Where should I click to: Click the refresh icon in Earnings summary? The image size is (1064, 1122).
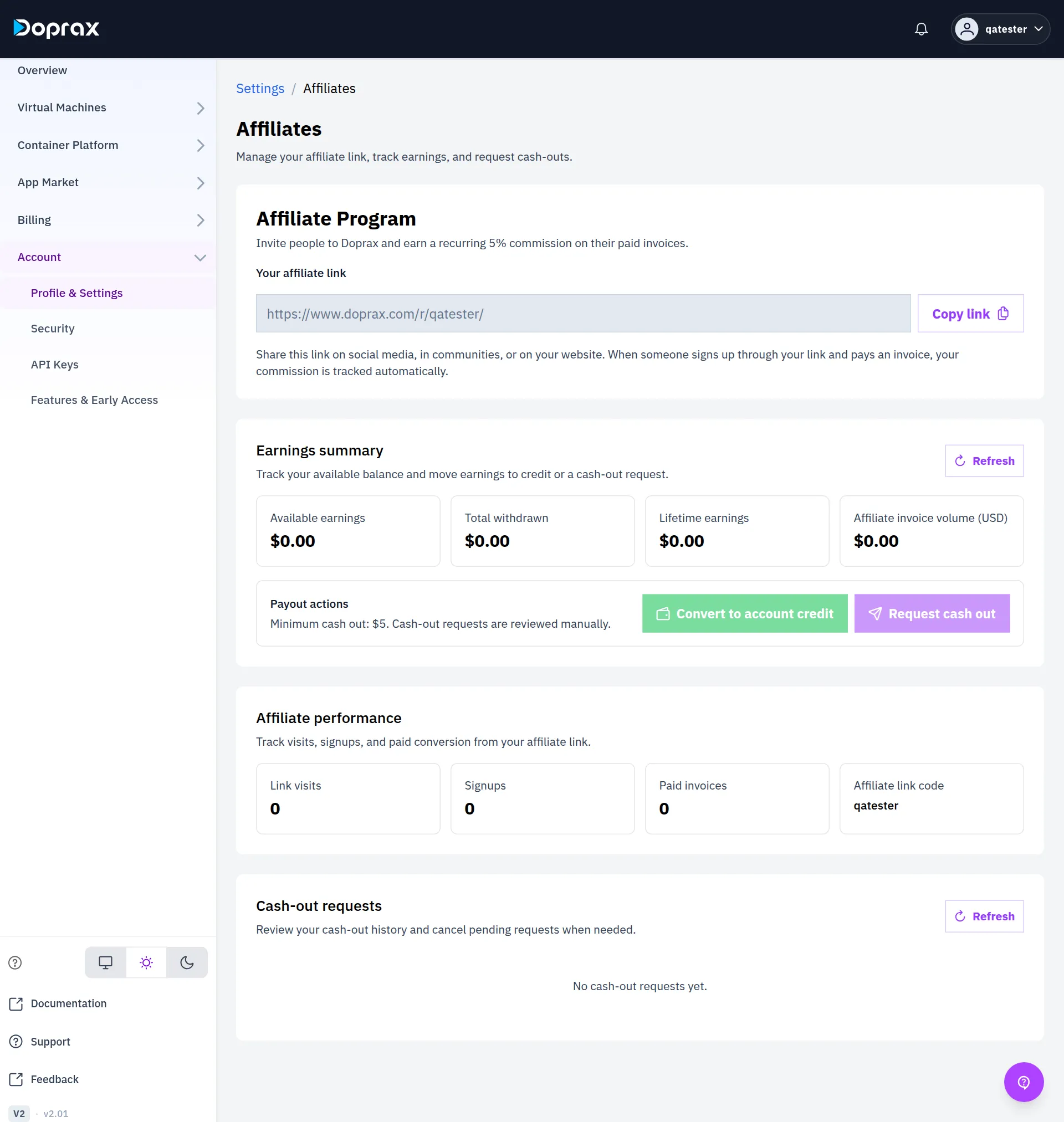[960, 461]
